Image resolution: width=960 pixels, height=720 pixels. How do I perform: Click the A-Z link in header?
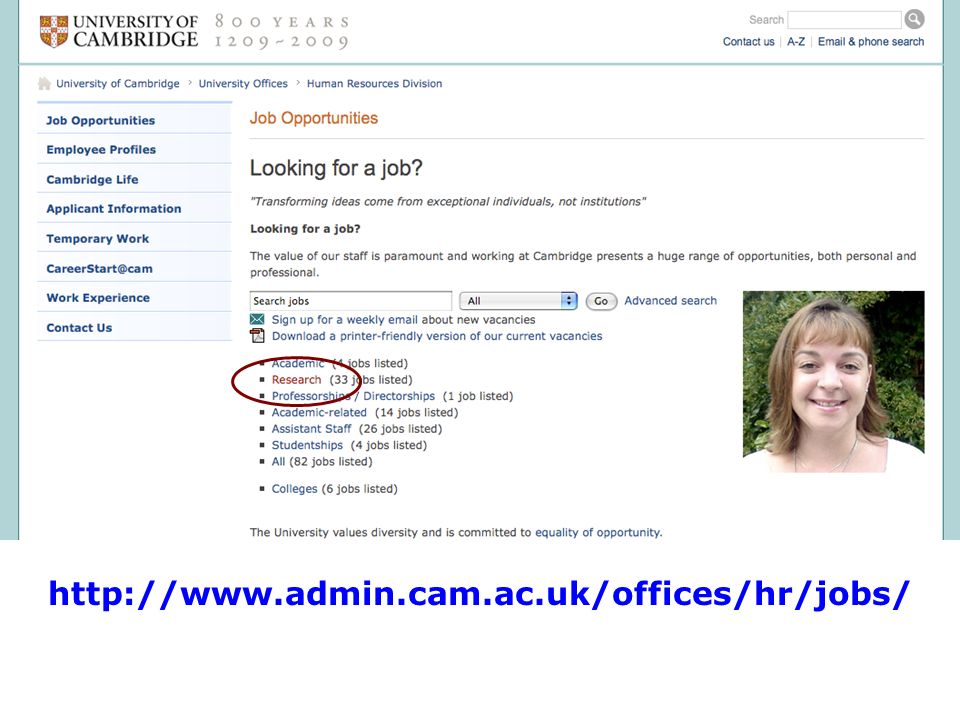click(796, 42)
